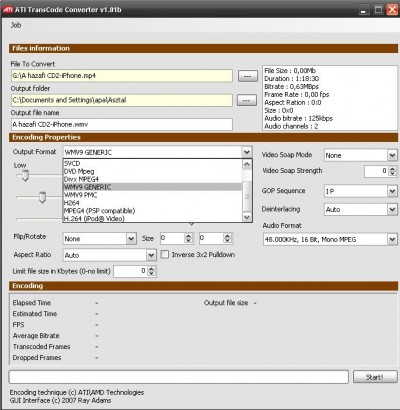Click the Output file name field

122,124
